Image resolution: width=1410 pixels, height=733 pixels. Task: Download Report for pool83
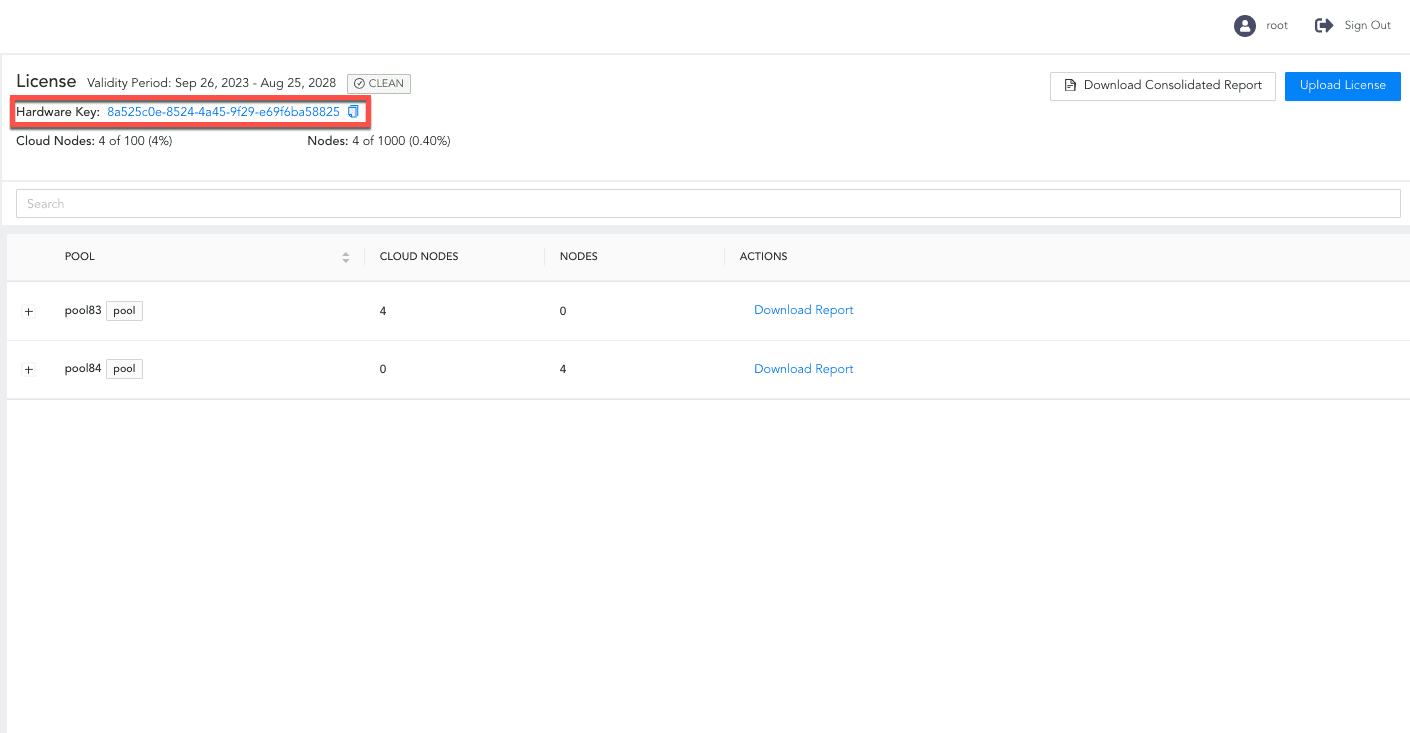[803, 310]
